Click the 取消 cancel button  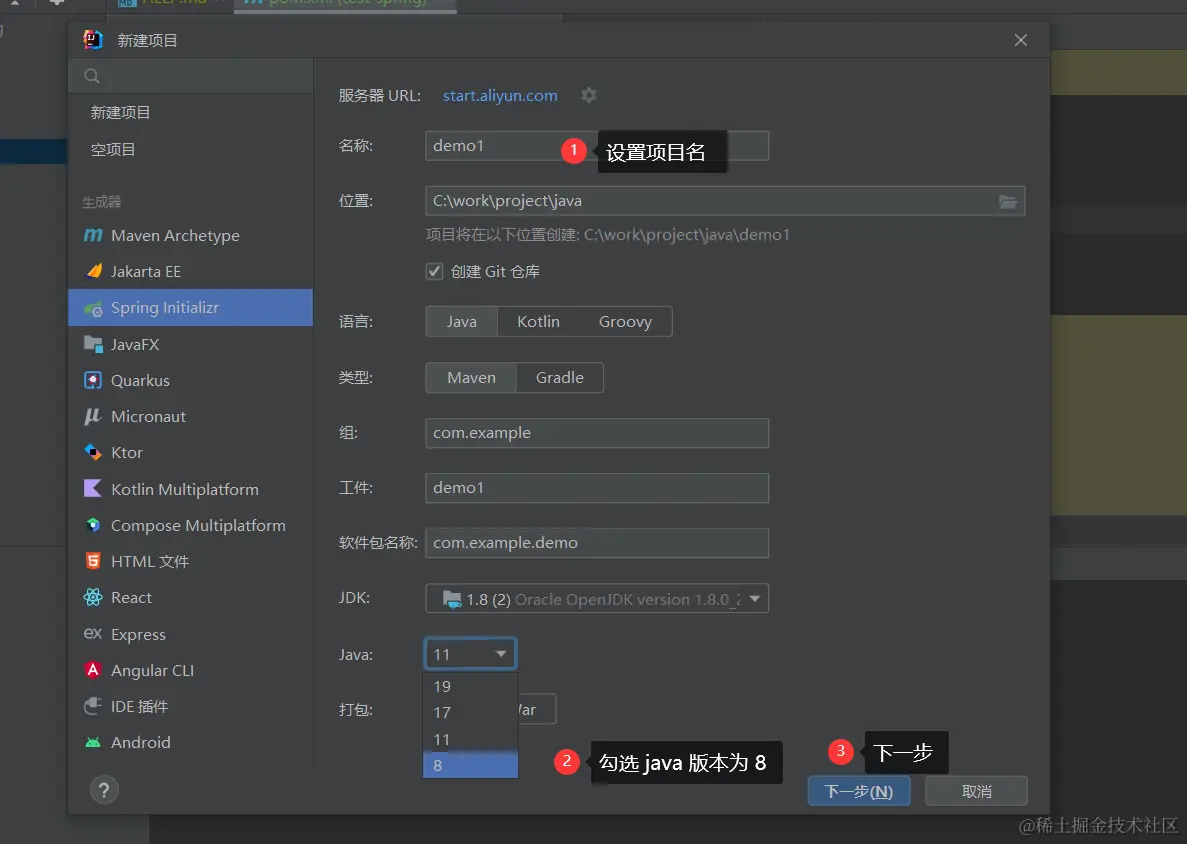[977, 791]
